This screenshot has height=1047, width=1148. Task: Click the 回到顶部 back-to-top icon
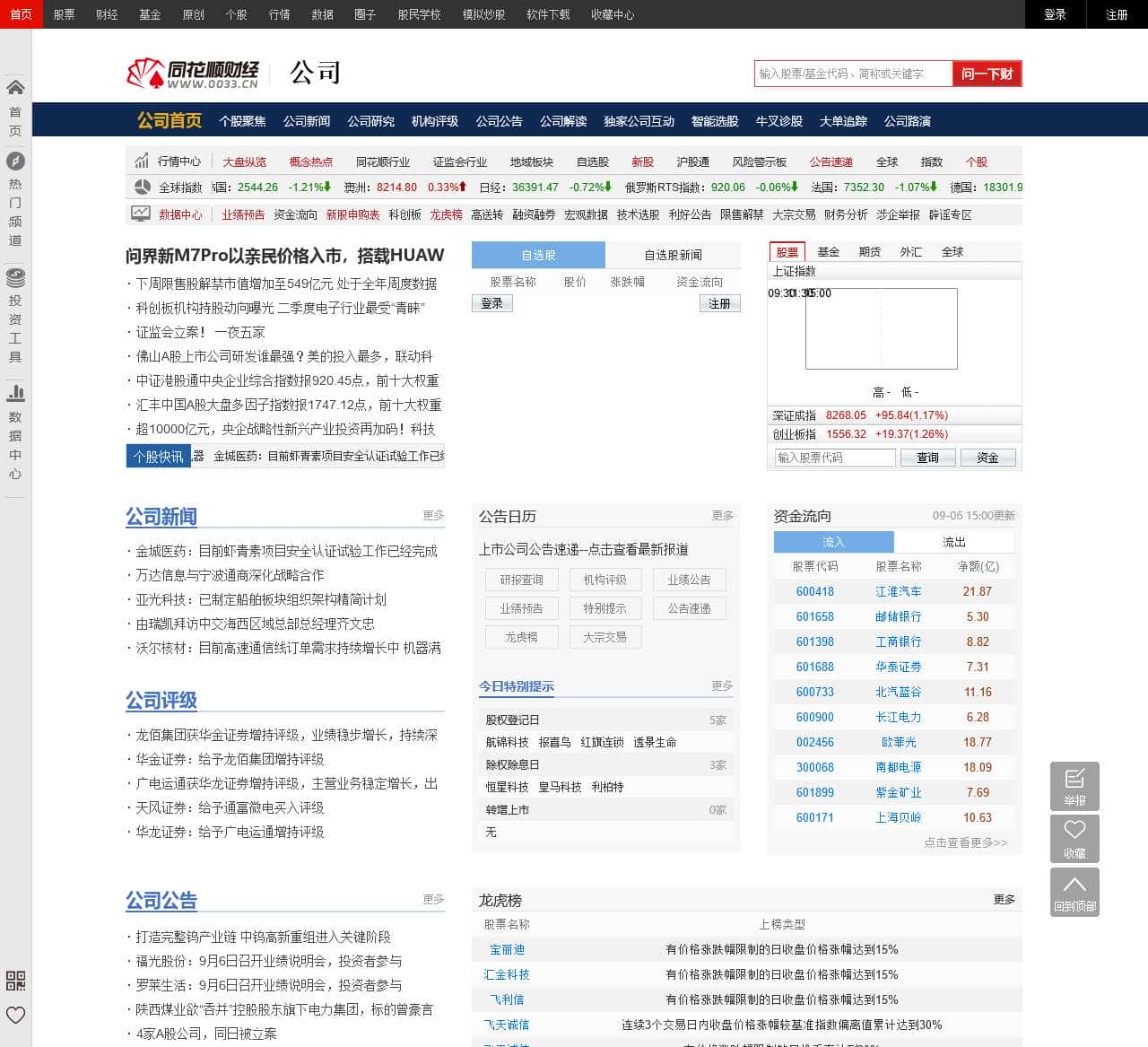point(1074,892)
